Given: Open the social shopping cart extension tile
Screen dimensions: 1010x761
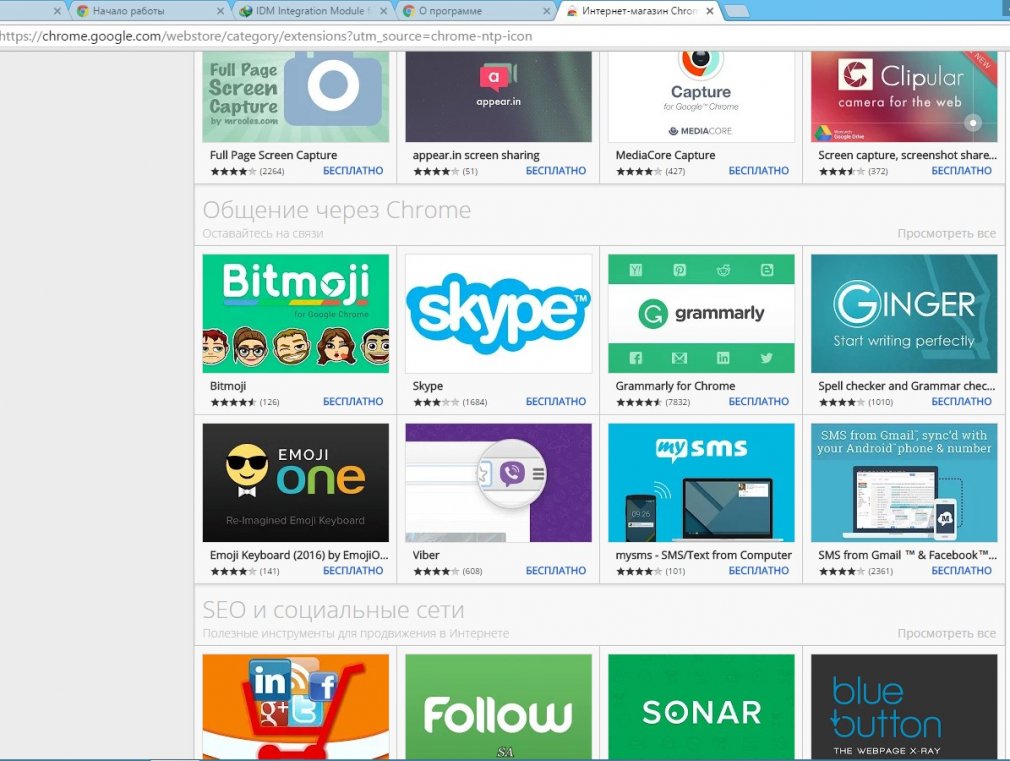Looking at the screenshot, I should (x=296, y=707).
